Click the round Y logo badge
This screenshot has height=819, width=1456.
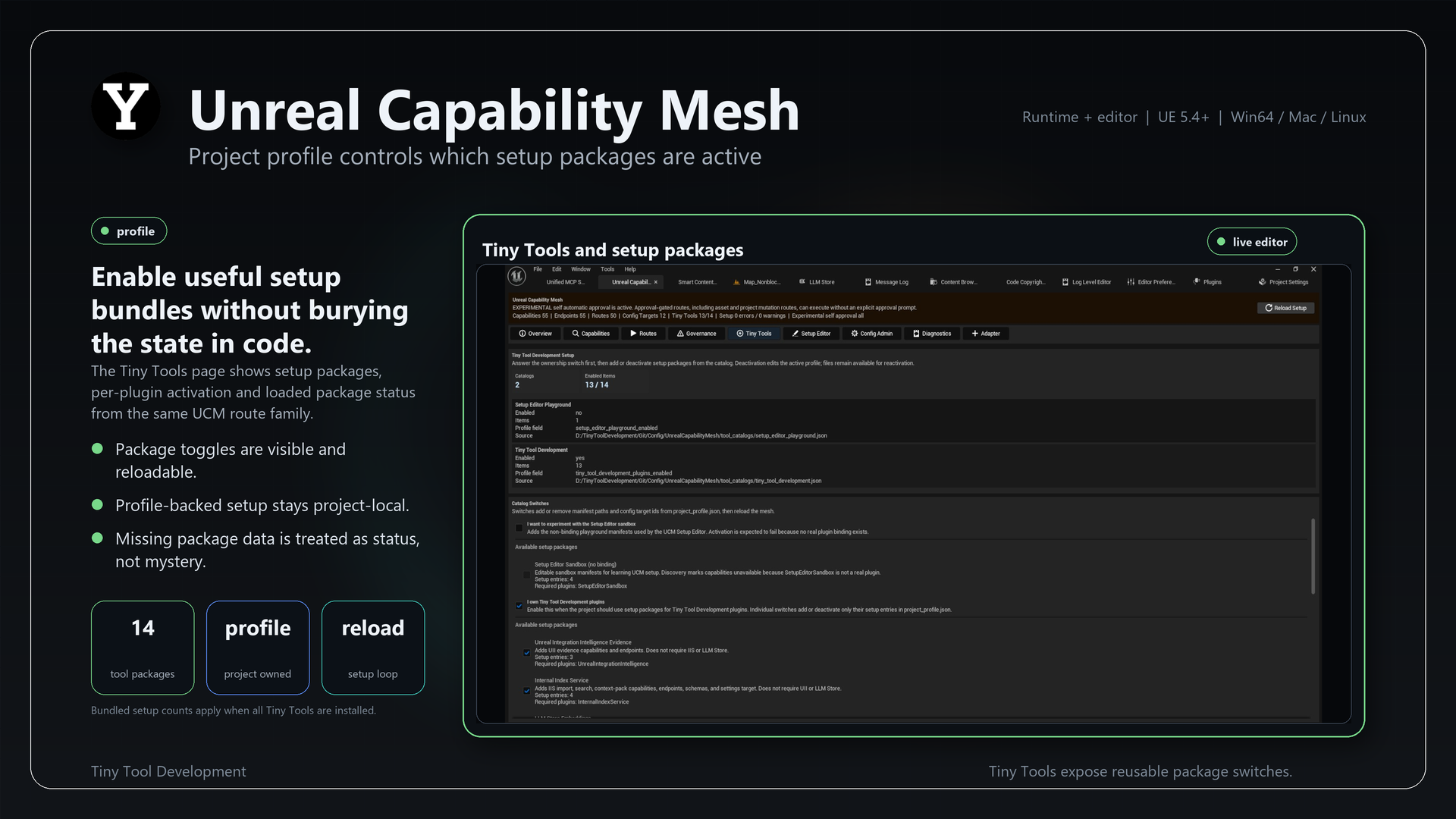click(126, 106)
